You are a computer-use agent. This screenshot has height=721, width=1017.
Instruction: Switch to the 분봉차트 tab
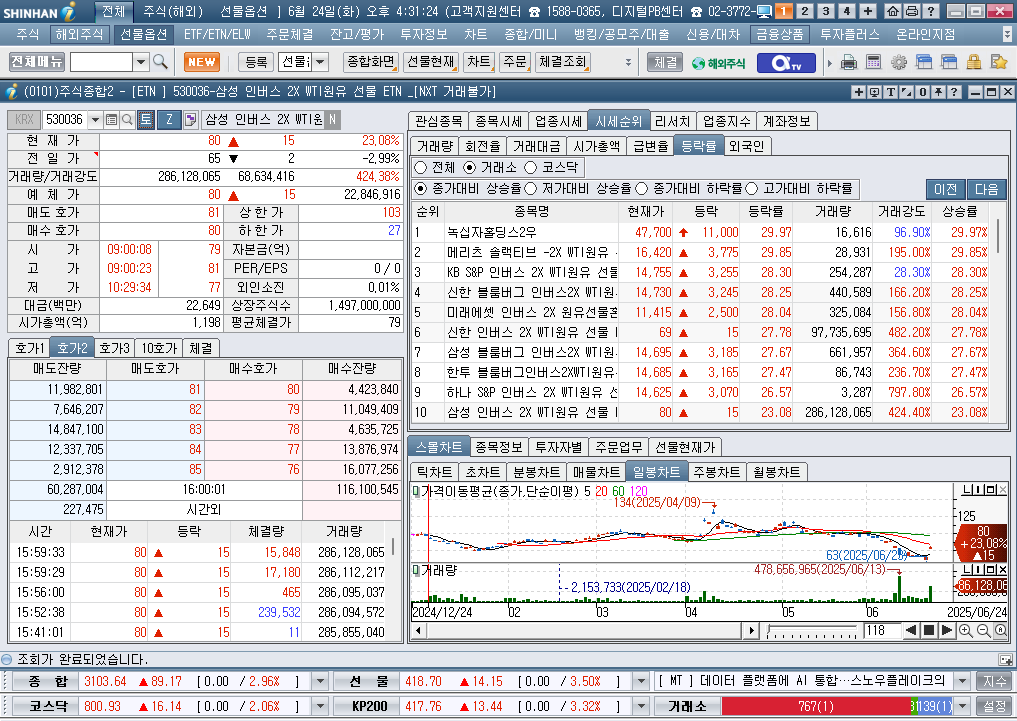(536, 472)
